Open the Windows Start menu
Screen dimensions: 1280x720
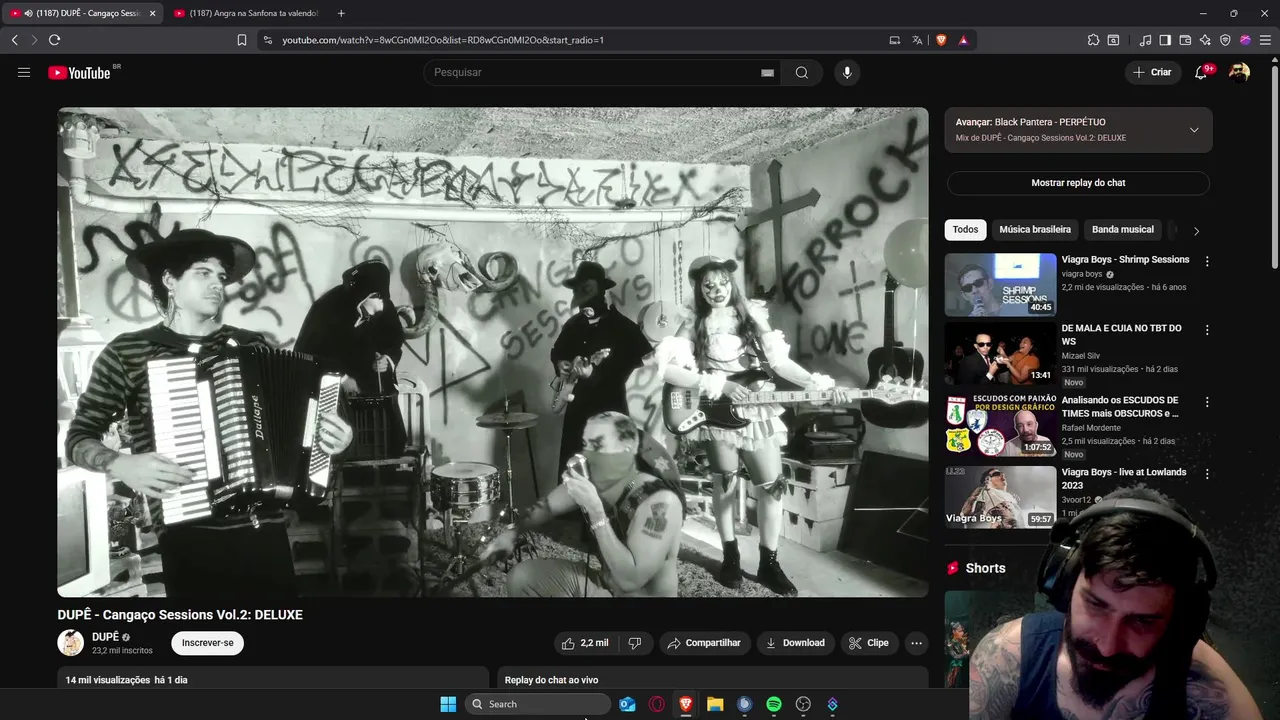pos(448,704)
